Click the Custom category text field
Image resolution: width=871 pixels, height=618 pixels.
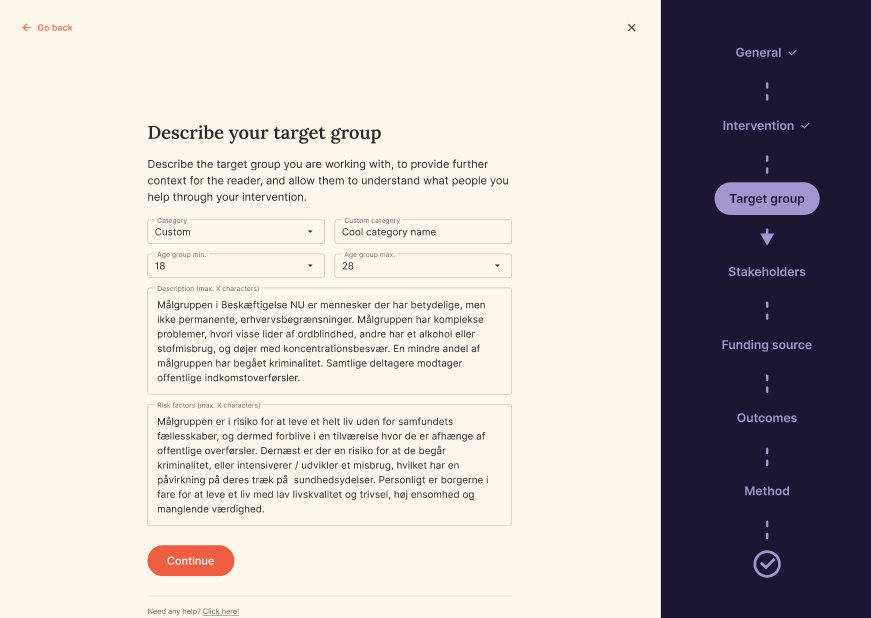(x=423, y=232)
